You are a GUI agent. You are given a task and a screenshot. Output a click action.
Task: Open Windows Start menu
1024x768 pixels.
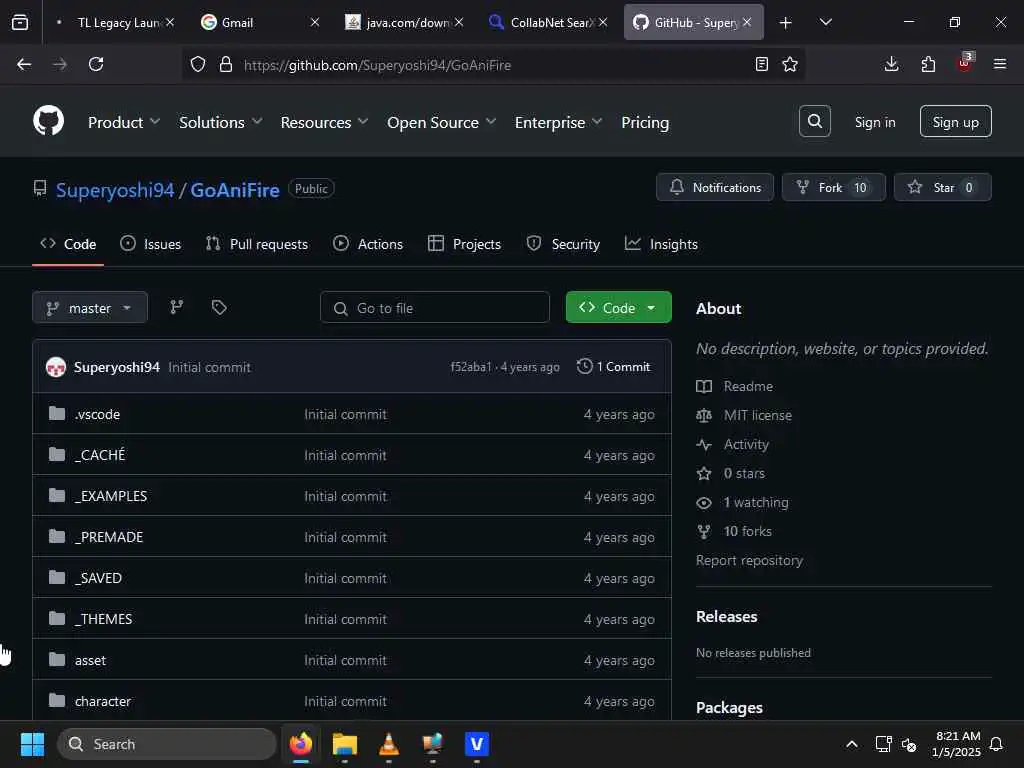click(32, 744)
